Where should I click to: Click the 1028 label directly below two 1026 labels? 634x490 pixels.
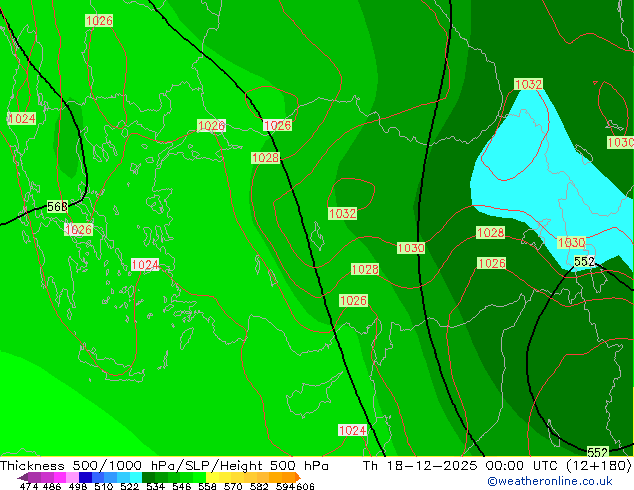tap(265, 158)
